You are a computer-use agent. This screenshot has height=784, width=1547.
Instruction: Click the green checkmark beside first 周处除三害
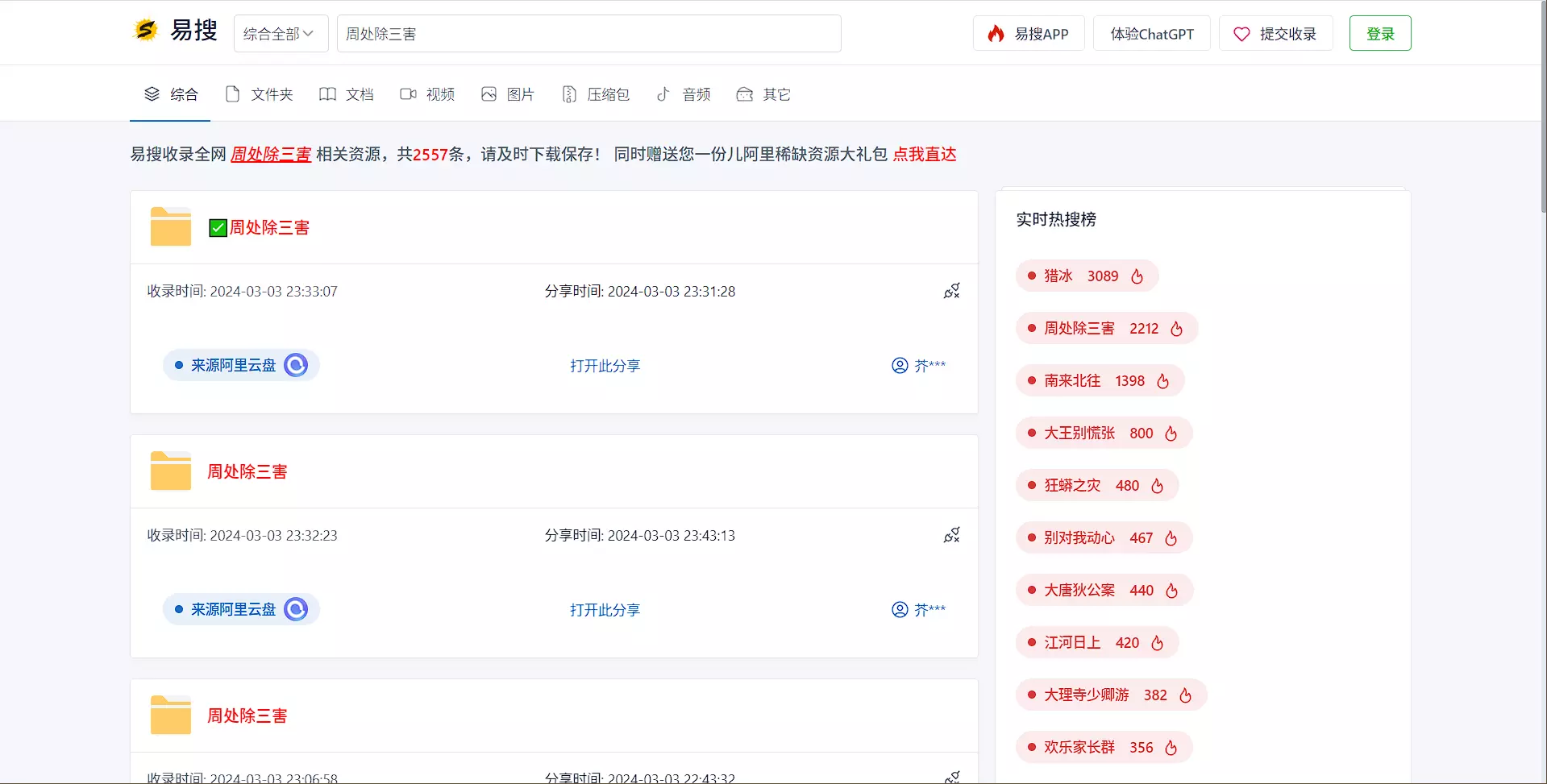218,228
